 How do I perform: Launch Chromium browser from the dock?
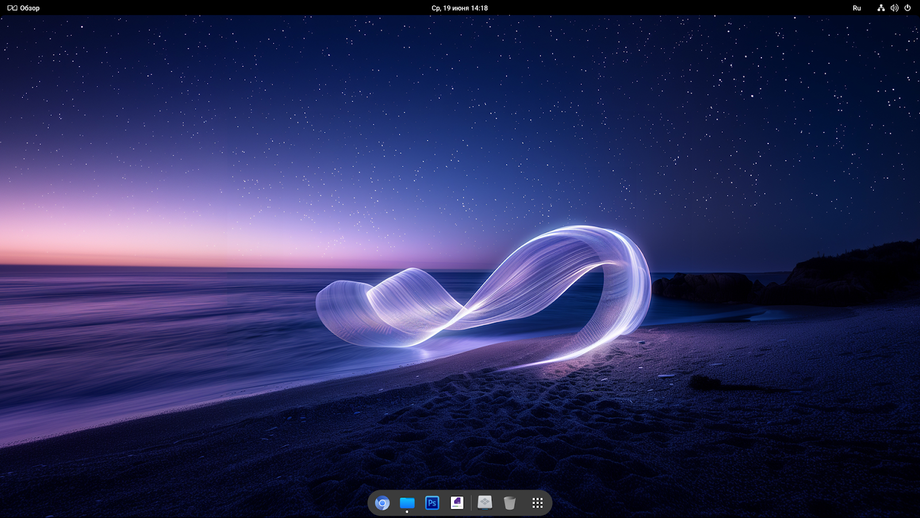click(382, 503)
